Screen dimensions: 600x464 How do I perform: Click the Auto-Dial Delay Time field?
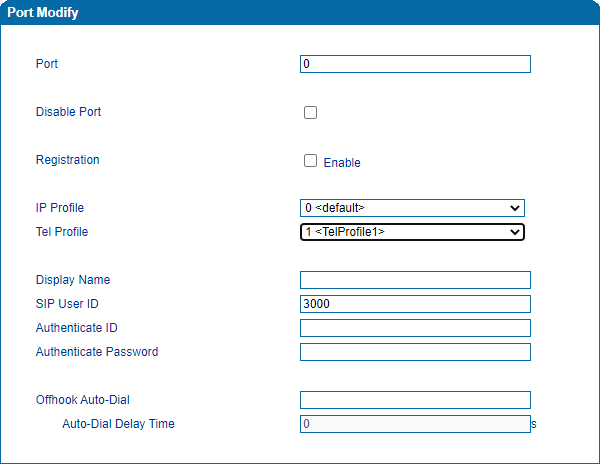[x=414, y=424]
